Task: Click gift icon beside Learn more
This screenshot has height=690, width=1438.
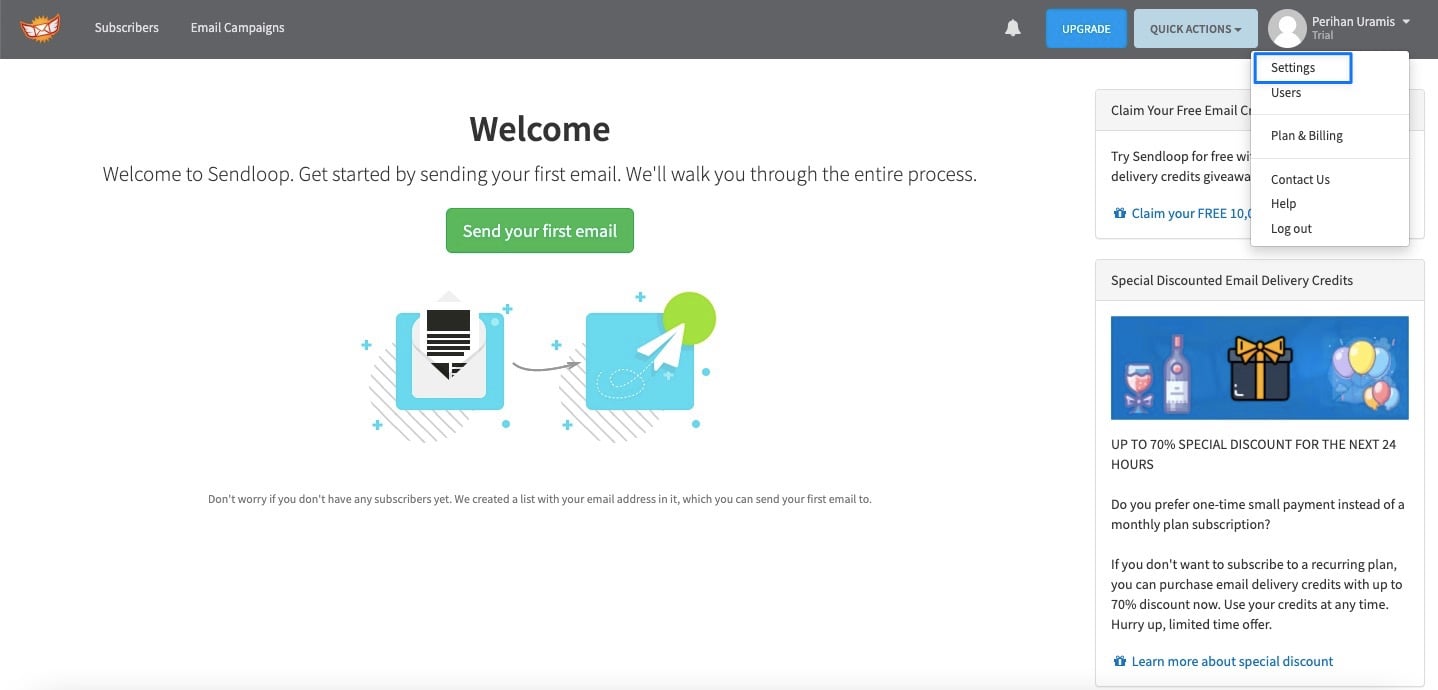Action: pos(1119,661)
